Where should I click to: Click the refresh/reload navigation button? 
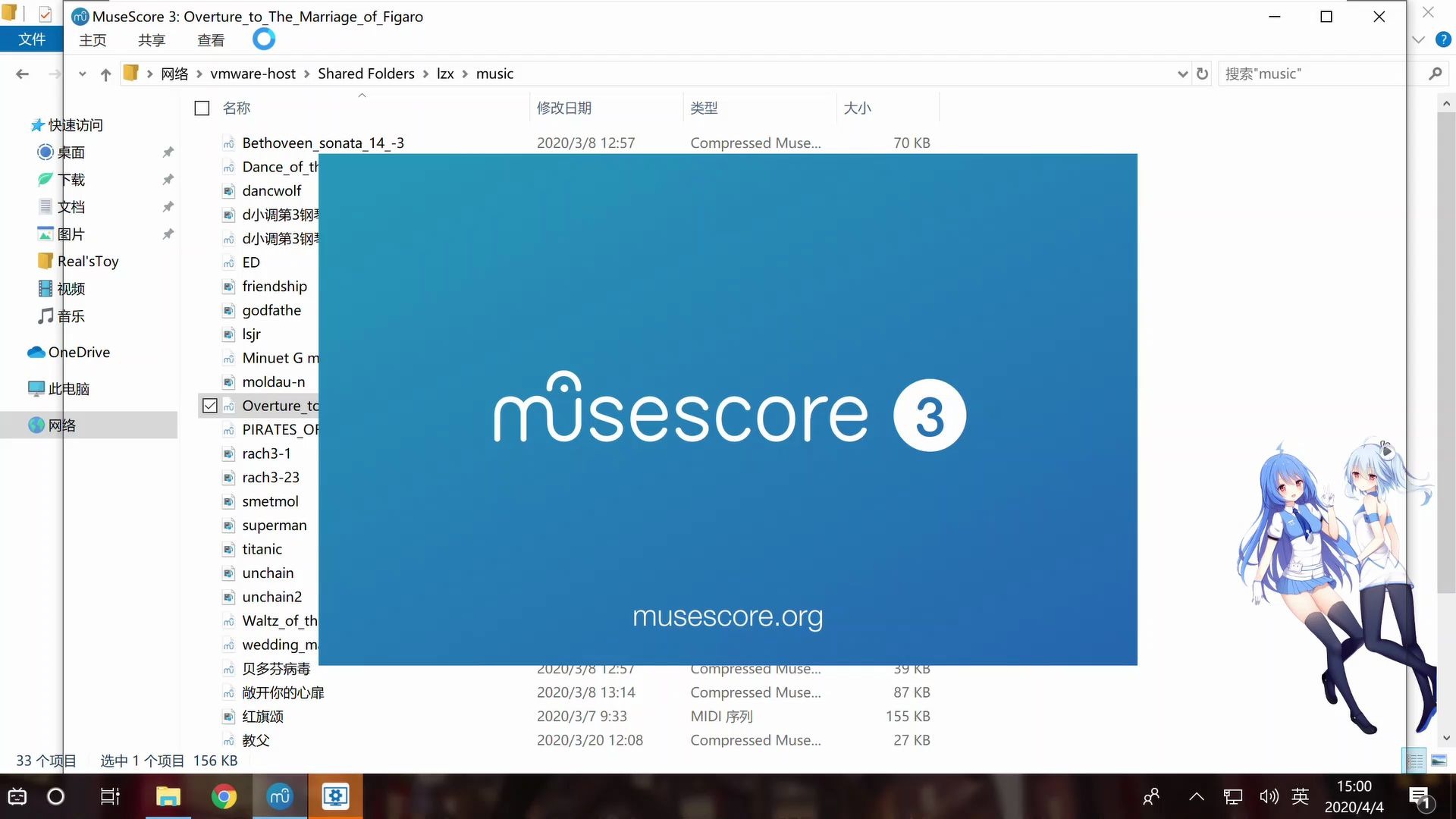click(1201, 73)
